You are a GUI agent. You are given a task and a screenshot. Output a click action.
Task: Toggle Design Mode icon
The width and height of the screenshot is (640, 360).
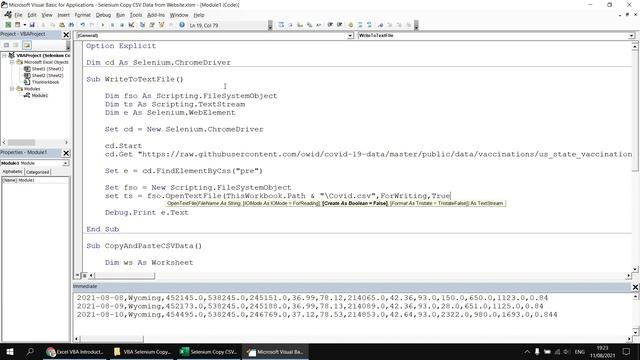[131, 25]
